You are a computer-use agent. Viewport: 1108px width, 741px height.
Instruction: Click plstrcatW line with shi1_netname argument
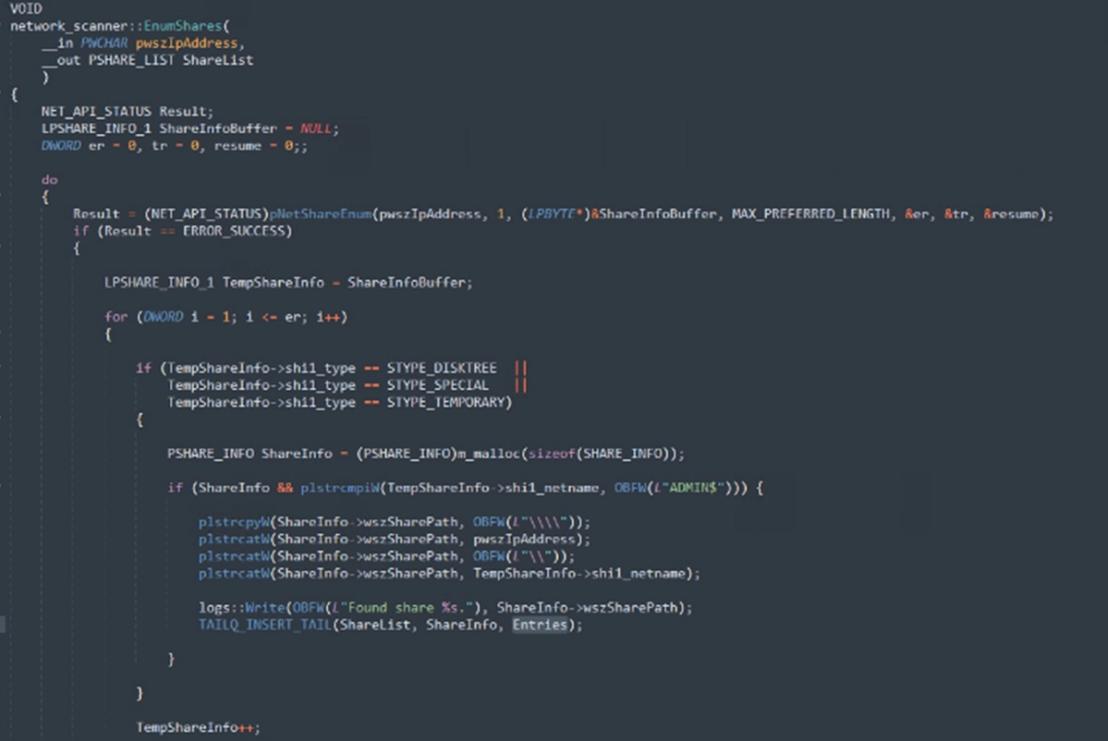tap(449, 574)
